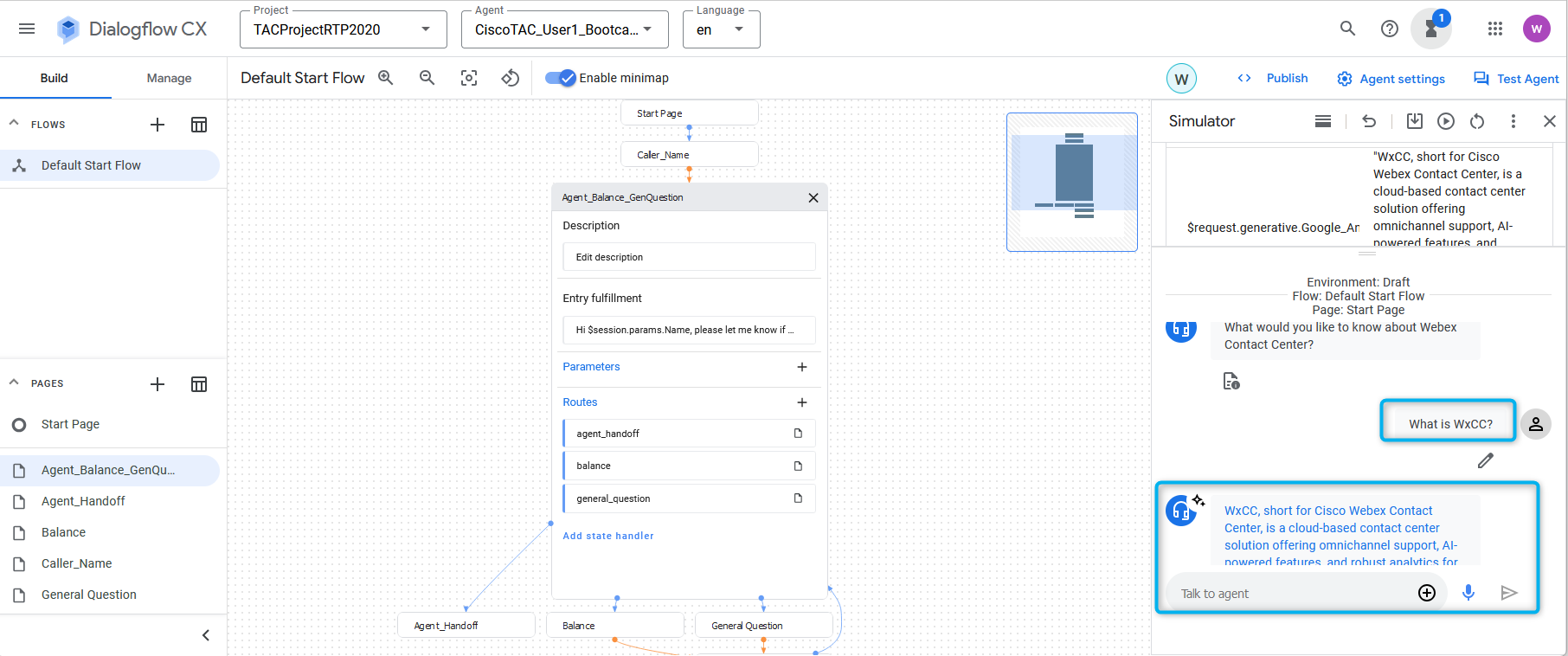Click Add state handler
The width and height of the screenshot is (1568, 656).
point(608,536)
